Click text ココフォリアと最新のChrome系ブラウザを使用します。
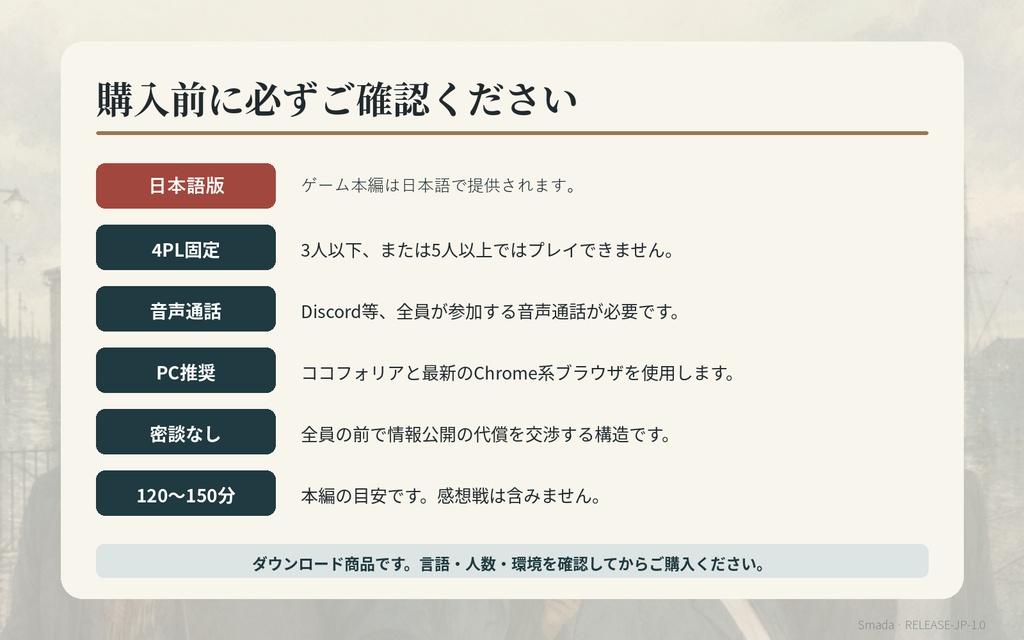 519,373
